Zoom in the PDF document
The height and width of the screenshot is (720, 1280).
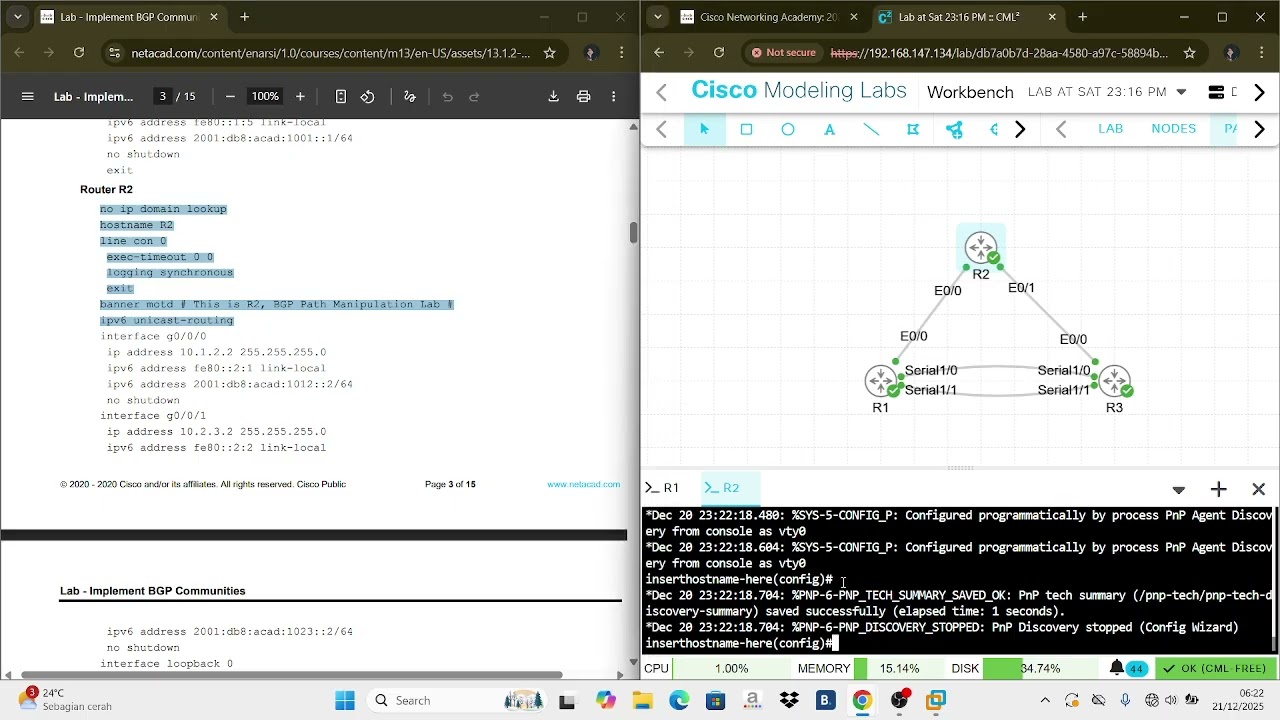click(300, 97)
